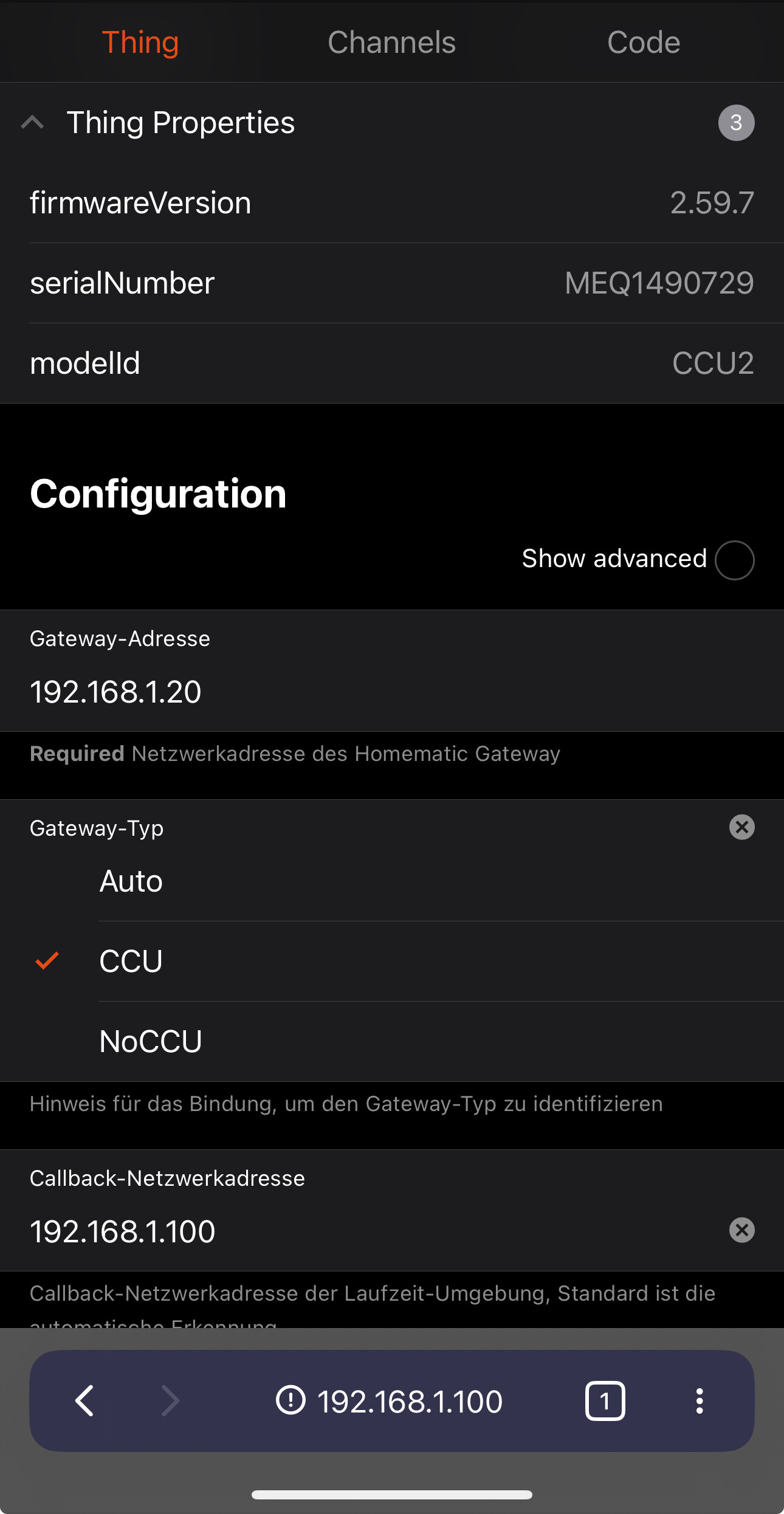Screen dimensions: 784x1514
Task: Switch to the Channels tab
Action: (x=391, y=43)
